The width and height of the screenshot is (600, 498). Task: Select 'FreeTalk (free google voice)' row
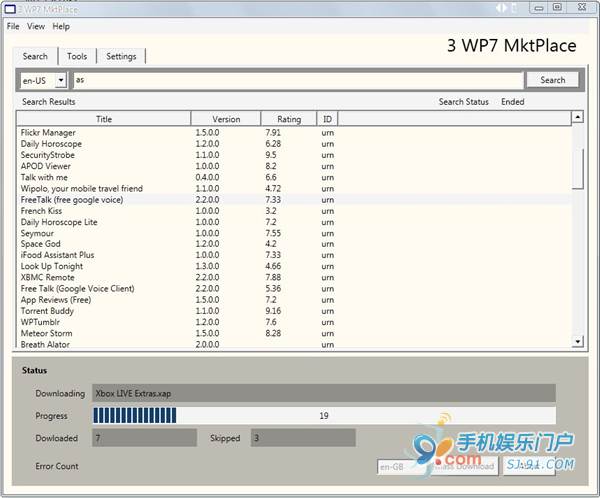294,199
